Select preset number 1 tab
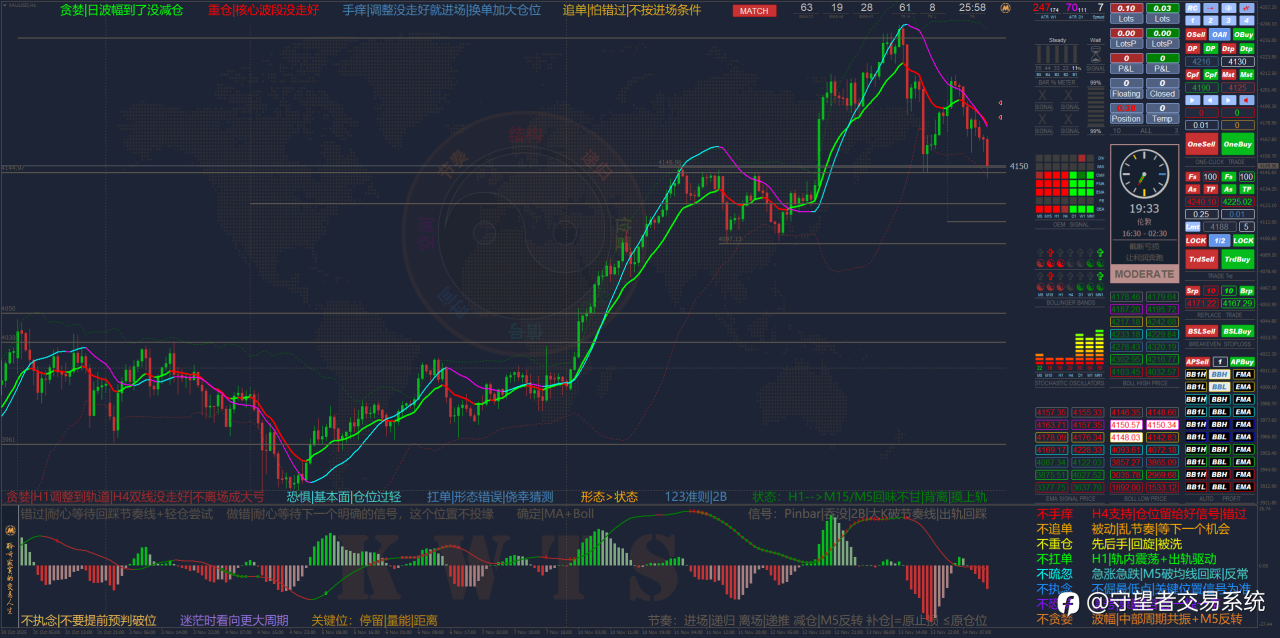 pyautogui.click(x=1192, y=20)
